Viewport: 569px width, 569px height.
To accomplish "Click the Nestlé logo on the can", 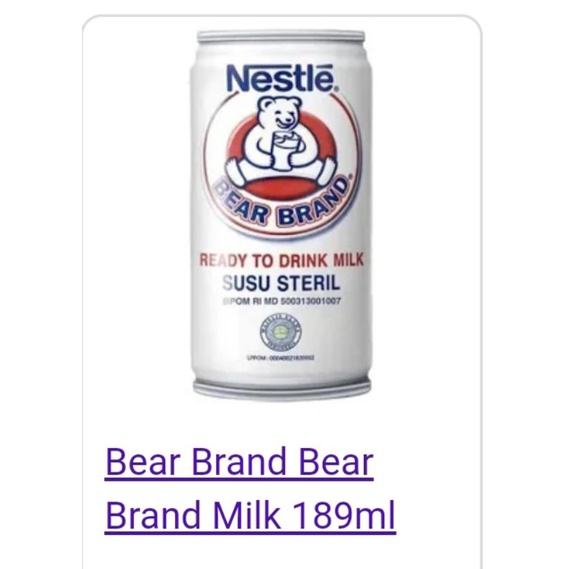I will pos(282,78).
